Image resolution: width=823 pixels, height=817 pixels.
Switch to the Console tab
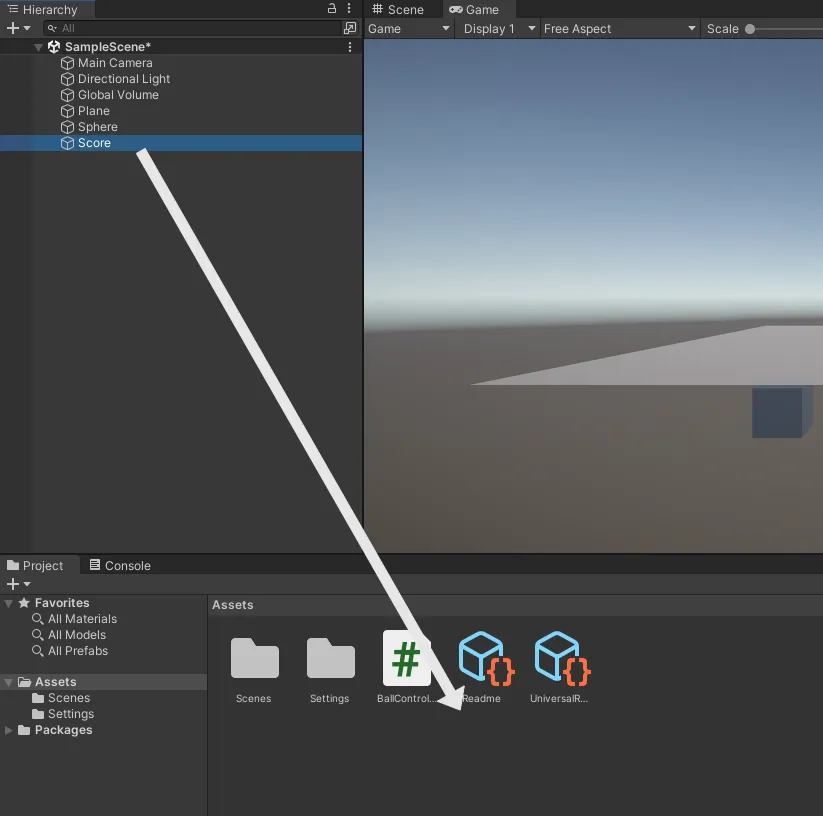(119, 566)
